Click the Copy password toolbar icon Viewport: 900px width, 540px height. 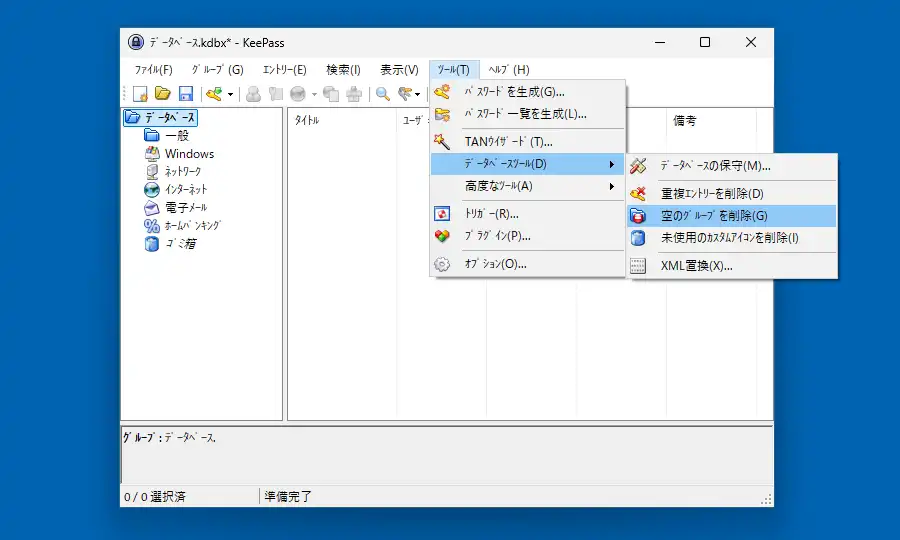pyautogui.click(x=276, y=94)
